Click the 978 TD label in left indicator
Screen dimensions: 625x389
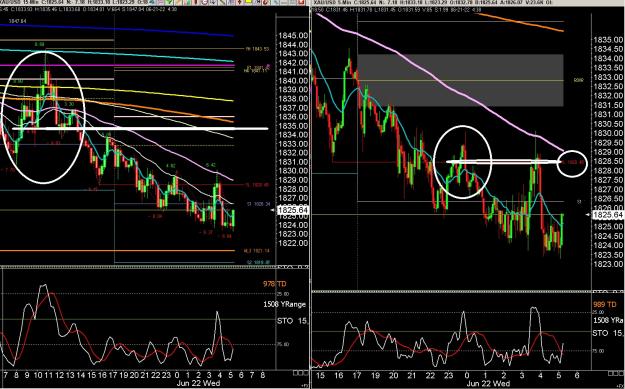(x=275, y=284)
